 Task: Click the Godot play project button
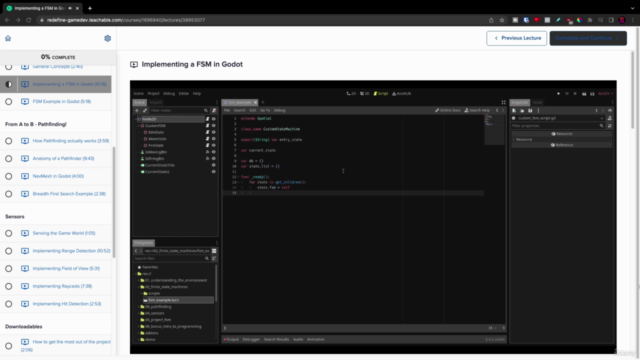558,94
